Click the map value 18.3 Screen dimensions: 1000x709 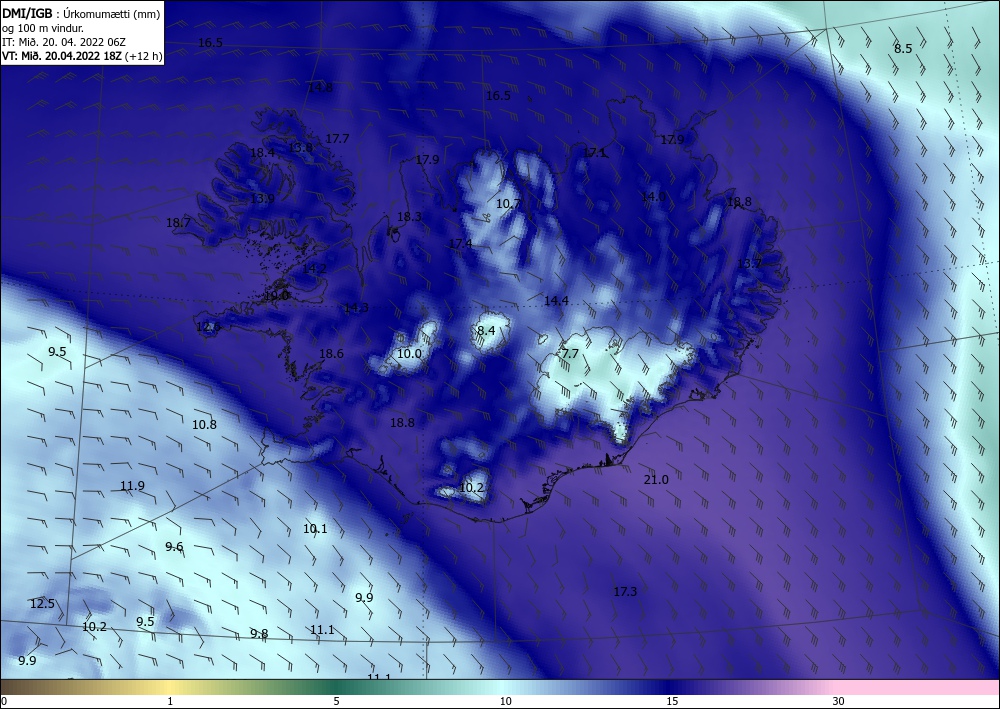[409, 217]
